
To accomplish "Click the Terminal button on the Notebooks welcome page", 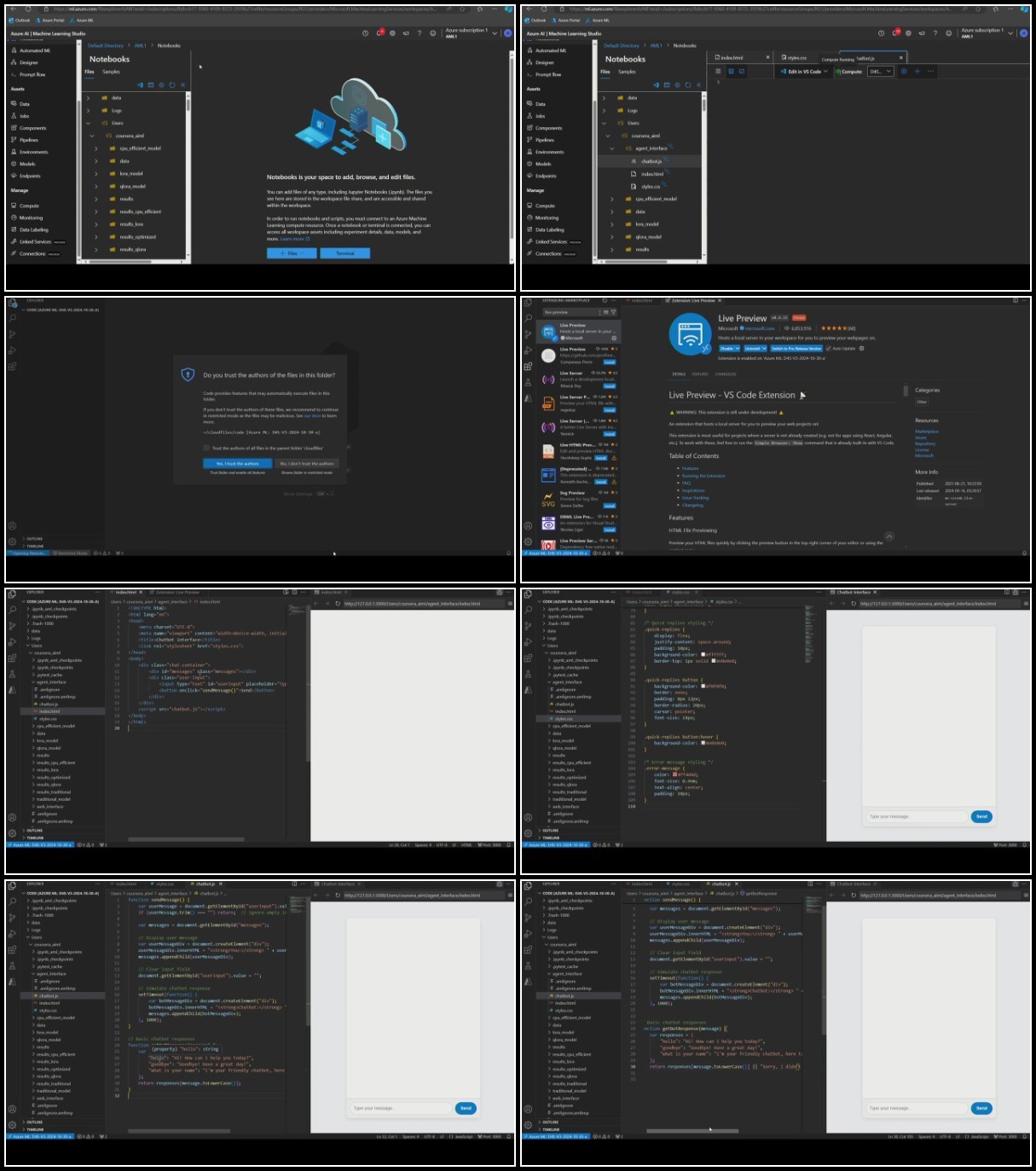I will pyautogui.click(x=345, y=253).
